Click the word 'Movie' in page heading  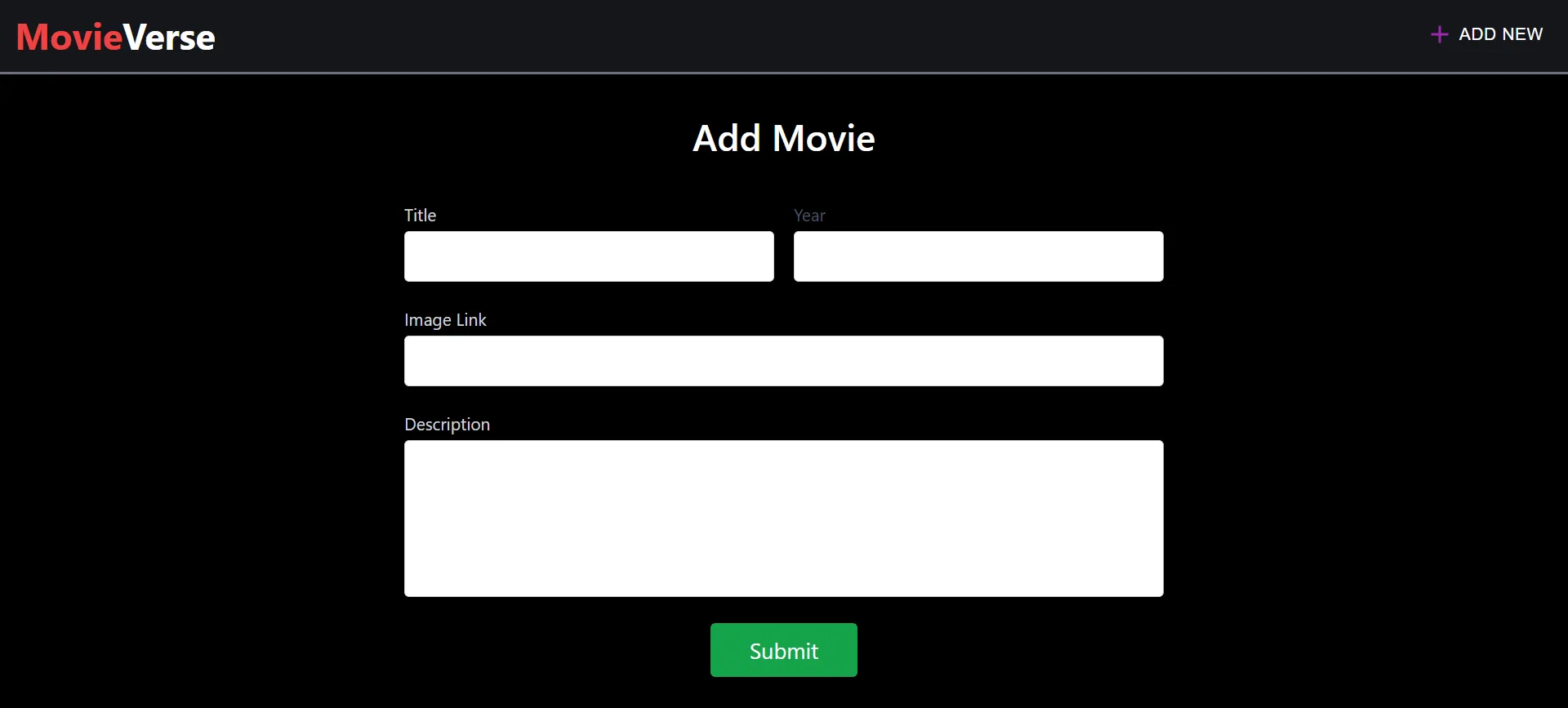[823, 139]
